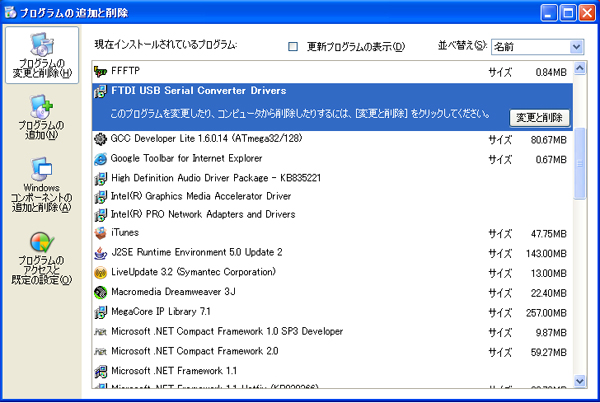Viewport: 600px width, 403px height.
Task: Open プログラムの追加 sidebar icon
Action: click(x=41, y=117)
